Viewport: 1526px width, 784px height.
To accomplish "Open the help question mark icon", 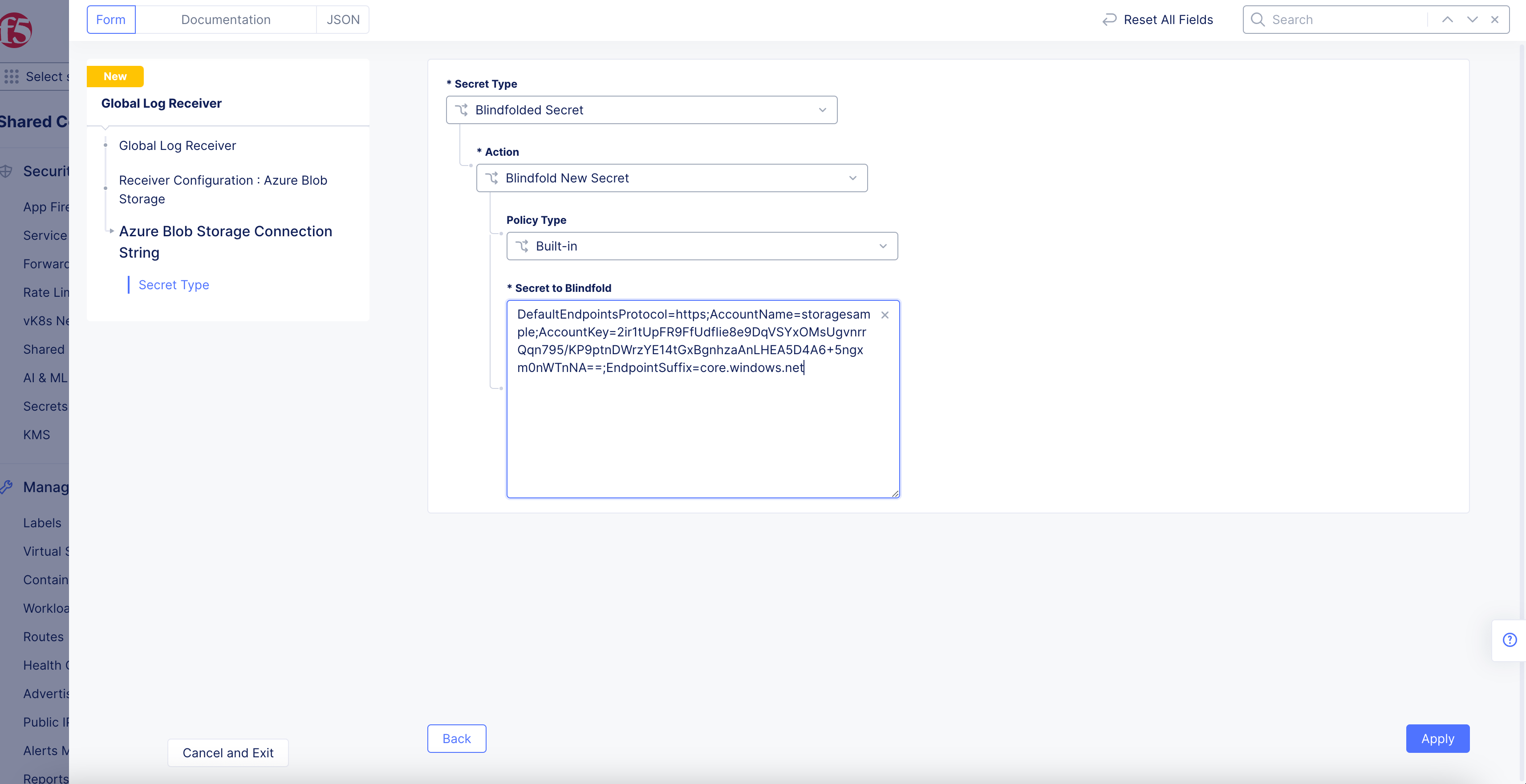I will point(1510,640).
